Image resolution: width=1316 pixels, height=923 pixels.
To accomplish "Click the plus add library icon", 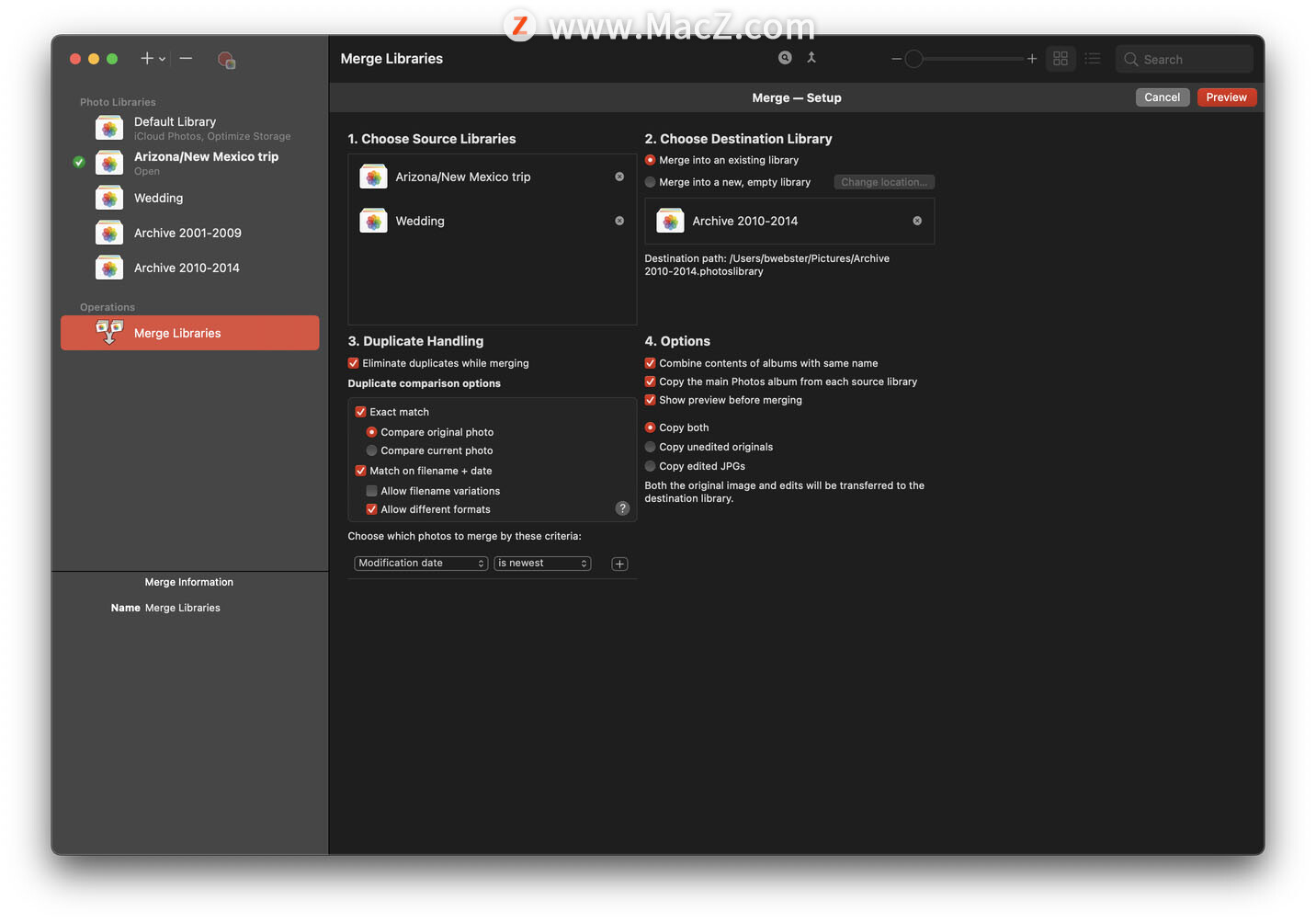I will tap(147, 59).
